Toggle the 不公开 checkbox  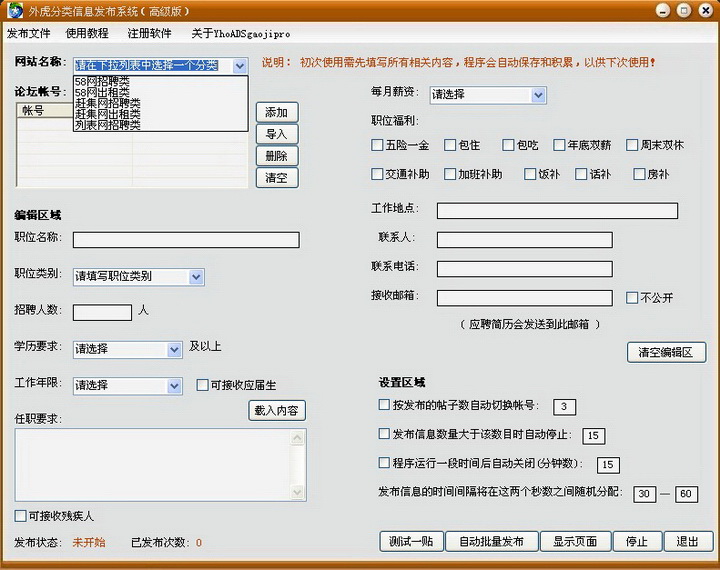tap(632, 298)
